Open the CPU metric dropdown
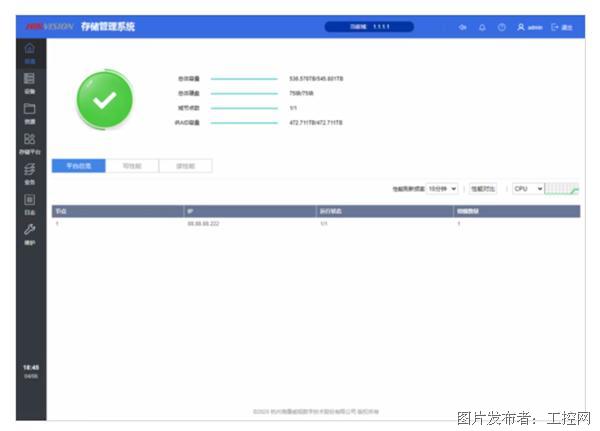This screenshot has height=431, width=600. tap(527, 188)
